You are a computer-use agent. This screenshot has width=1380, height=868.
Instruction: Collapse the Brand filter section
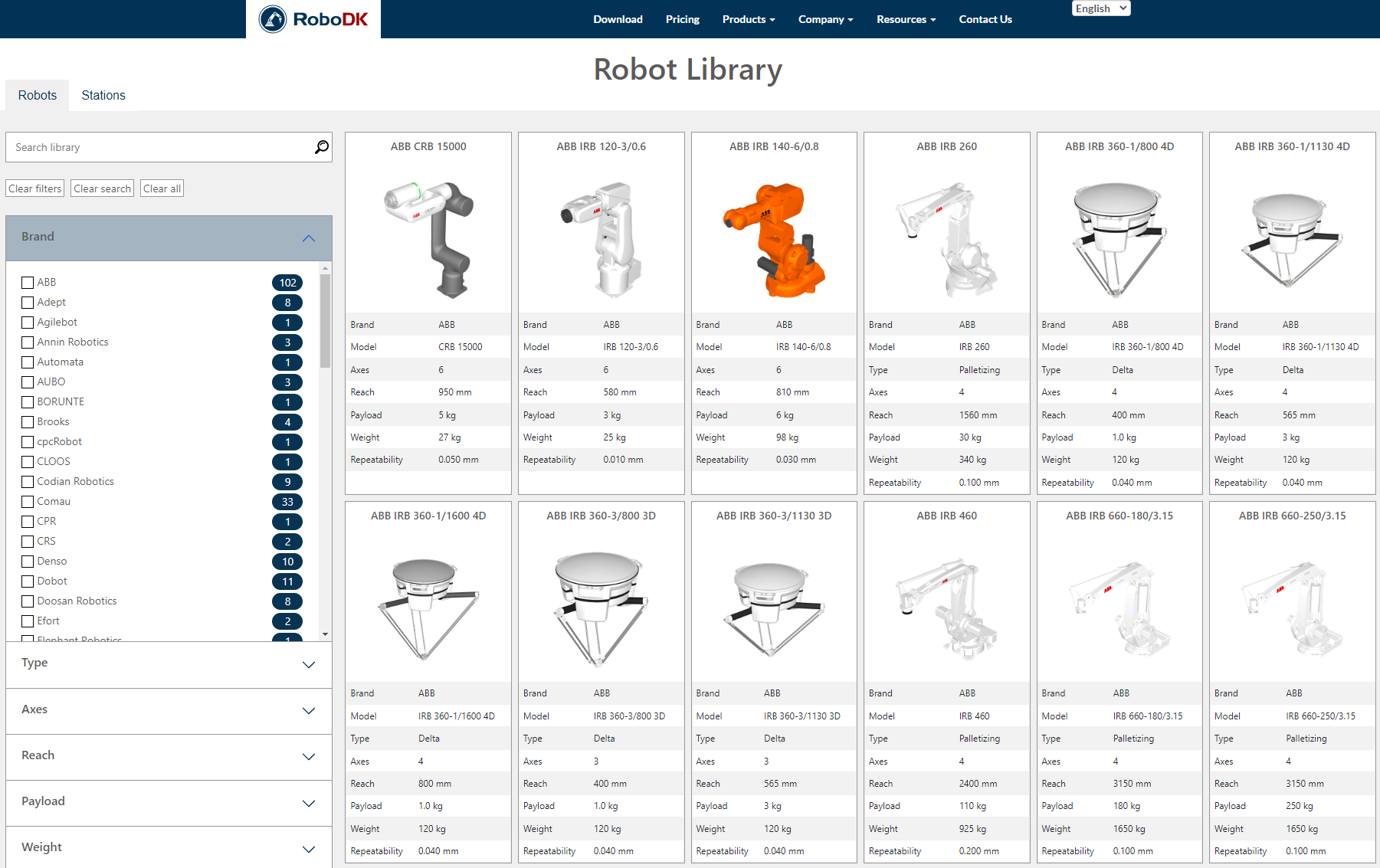pyautogui.click(x=309, y=238)
